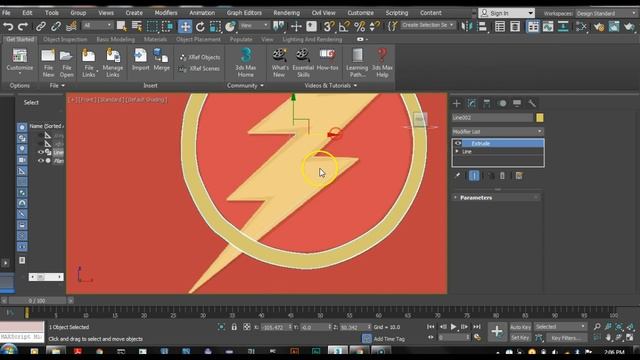Screen dimensions: 640x360
Task: Activate the Select and Link tool
Action: click(40, 27)
